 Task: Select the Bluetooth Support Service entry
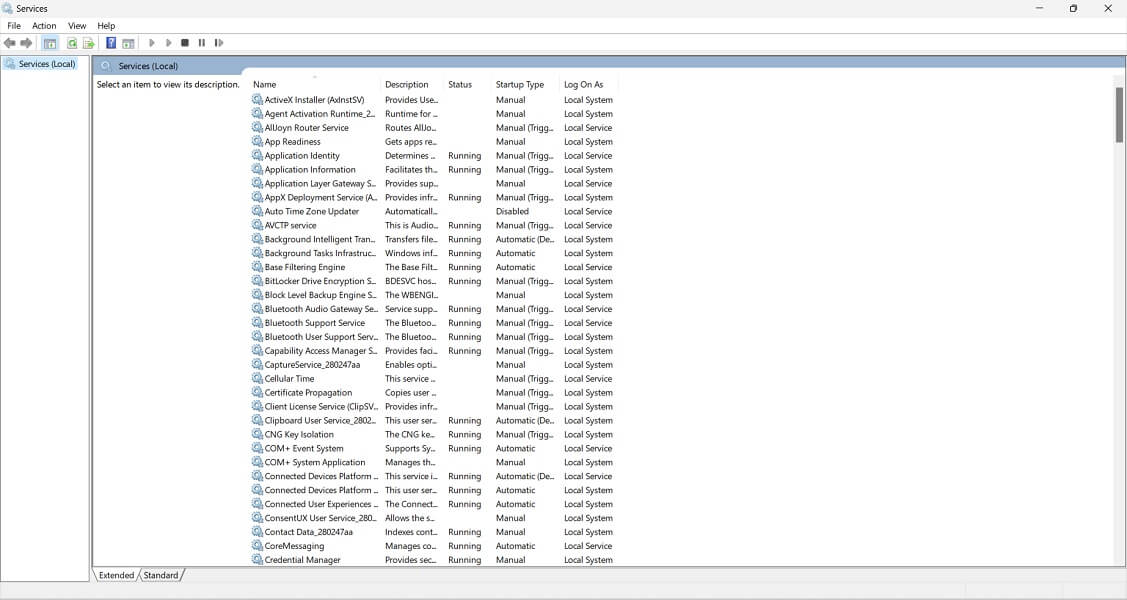pyautogui.click(x=316, y=322)
